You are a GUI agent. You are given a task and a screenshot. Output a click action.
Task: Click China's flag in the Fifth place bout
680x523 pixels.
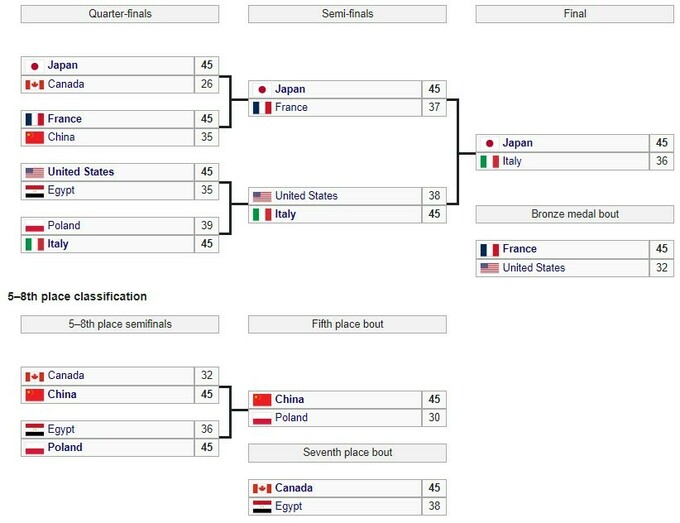[x=262, y=400]
